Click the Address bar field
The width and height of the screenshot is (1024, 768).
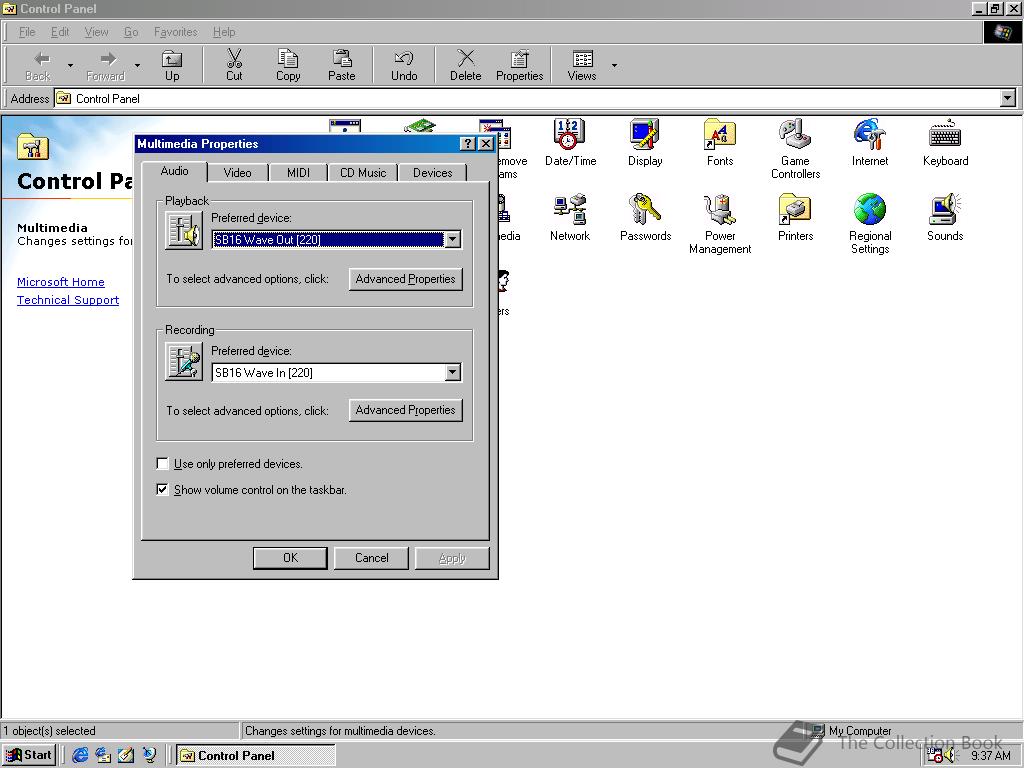click(x=526, y=99)
